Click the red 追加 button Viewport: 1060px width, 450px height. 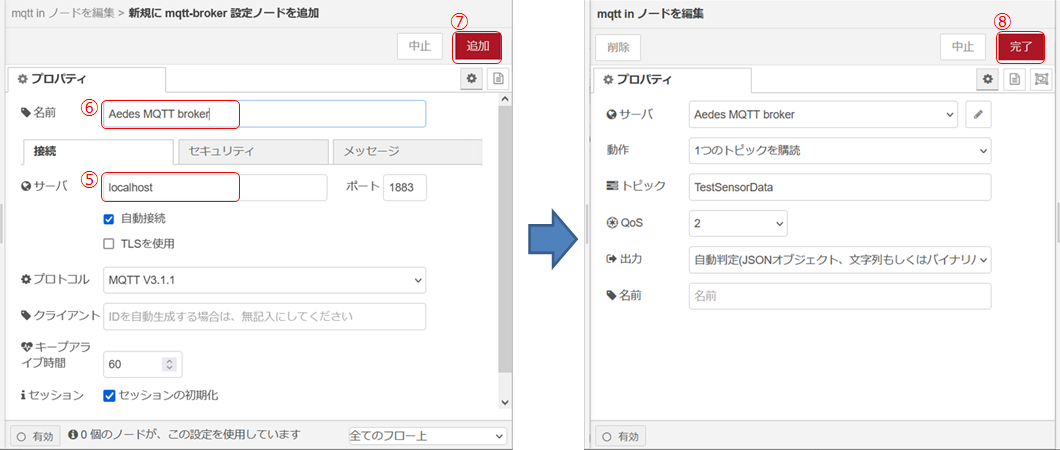[478, 46]
